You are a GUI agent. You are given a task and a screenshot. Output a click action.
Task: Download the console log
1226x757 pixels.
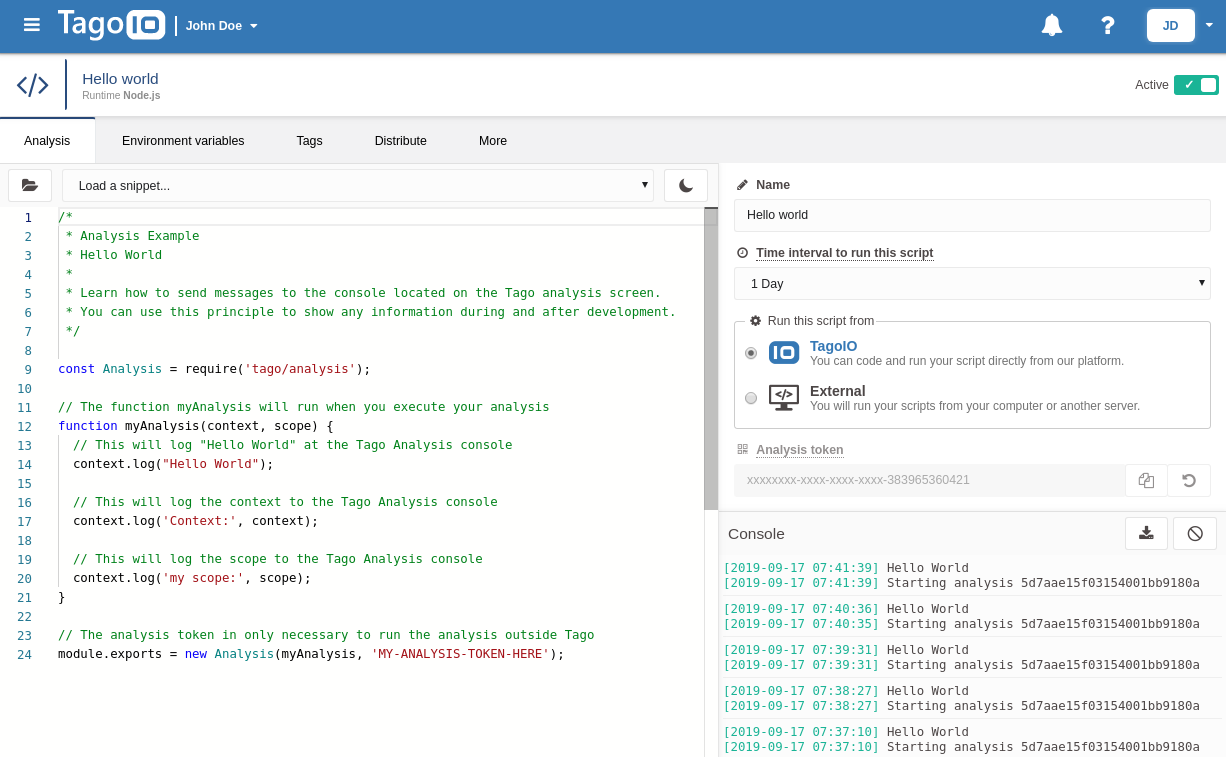1146,533
